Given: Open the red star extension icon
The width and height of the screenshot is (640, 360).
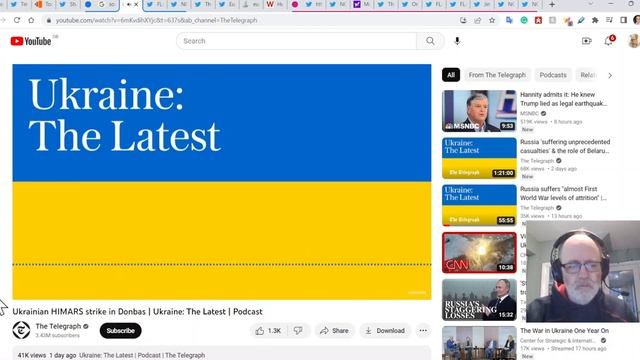Looking at the screenshot, I should 538,20.
